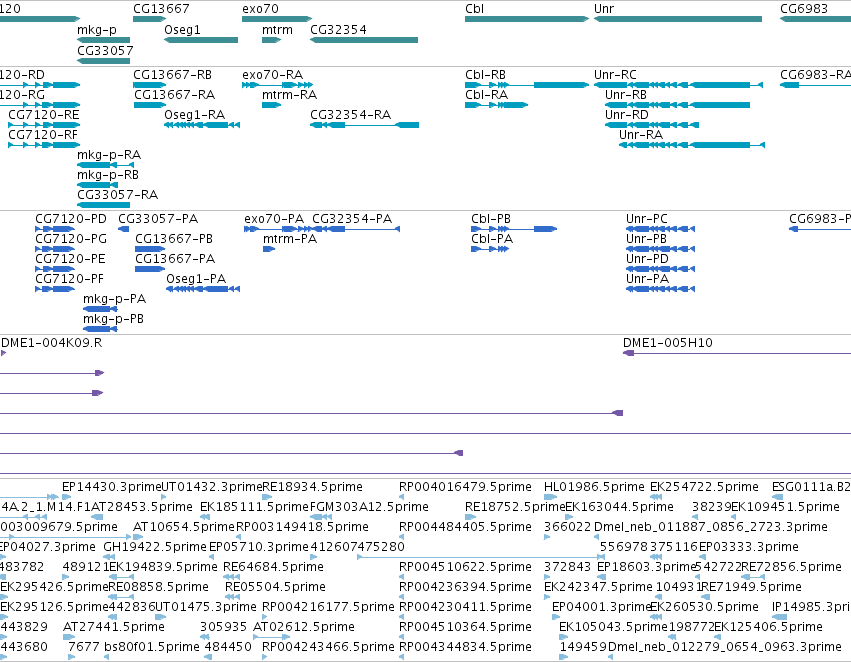Click protein Oseg1-PA
851x662 pixels.
196,279
